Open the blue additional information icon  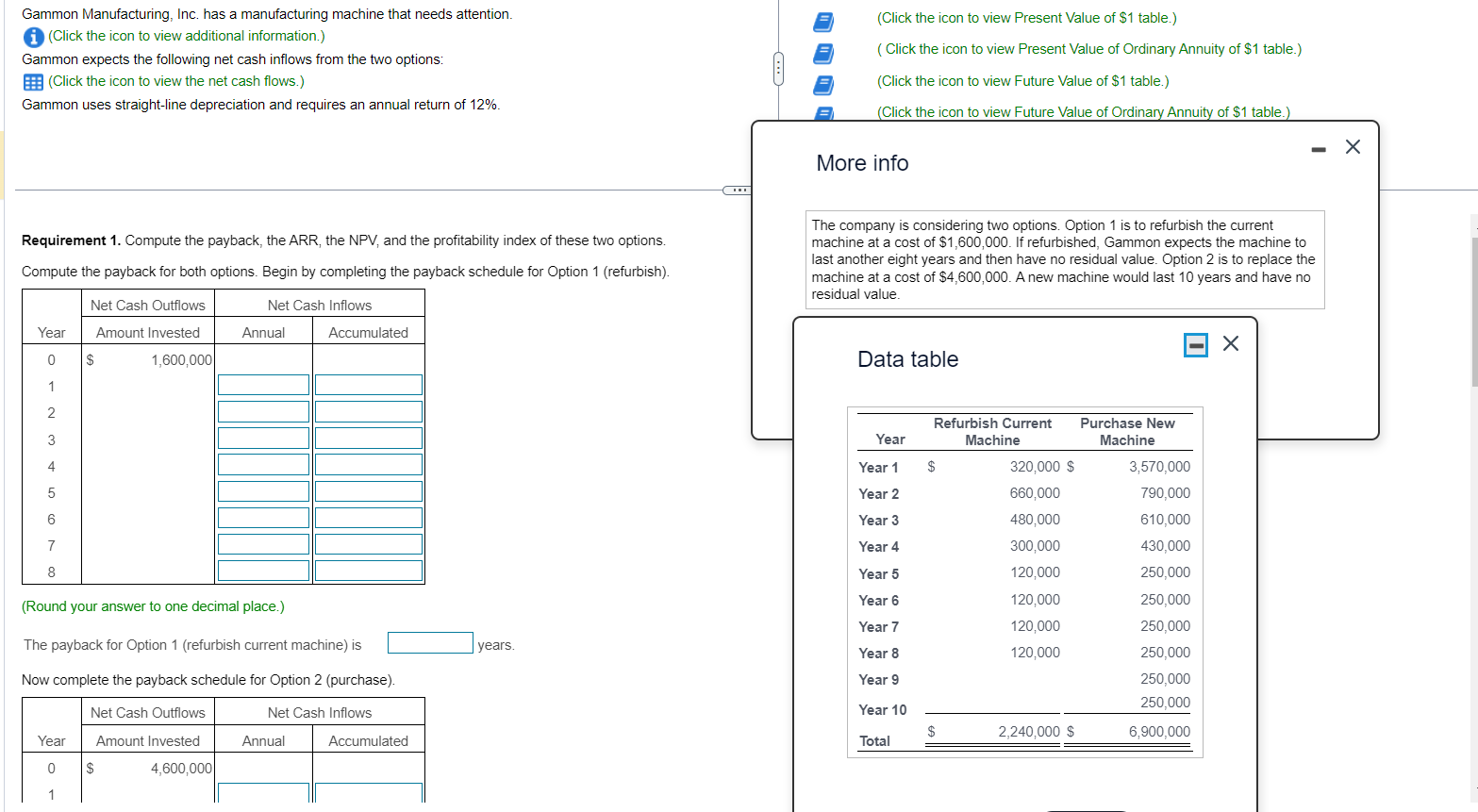33,37
